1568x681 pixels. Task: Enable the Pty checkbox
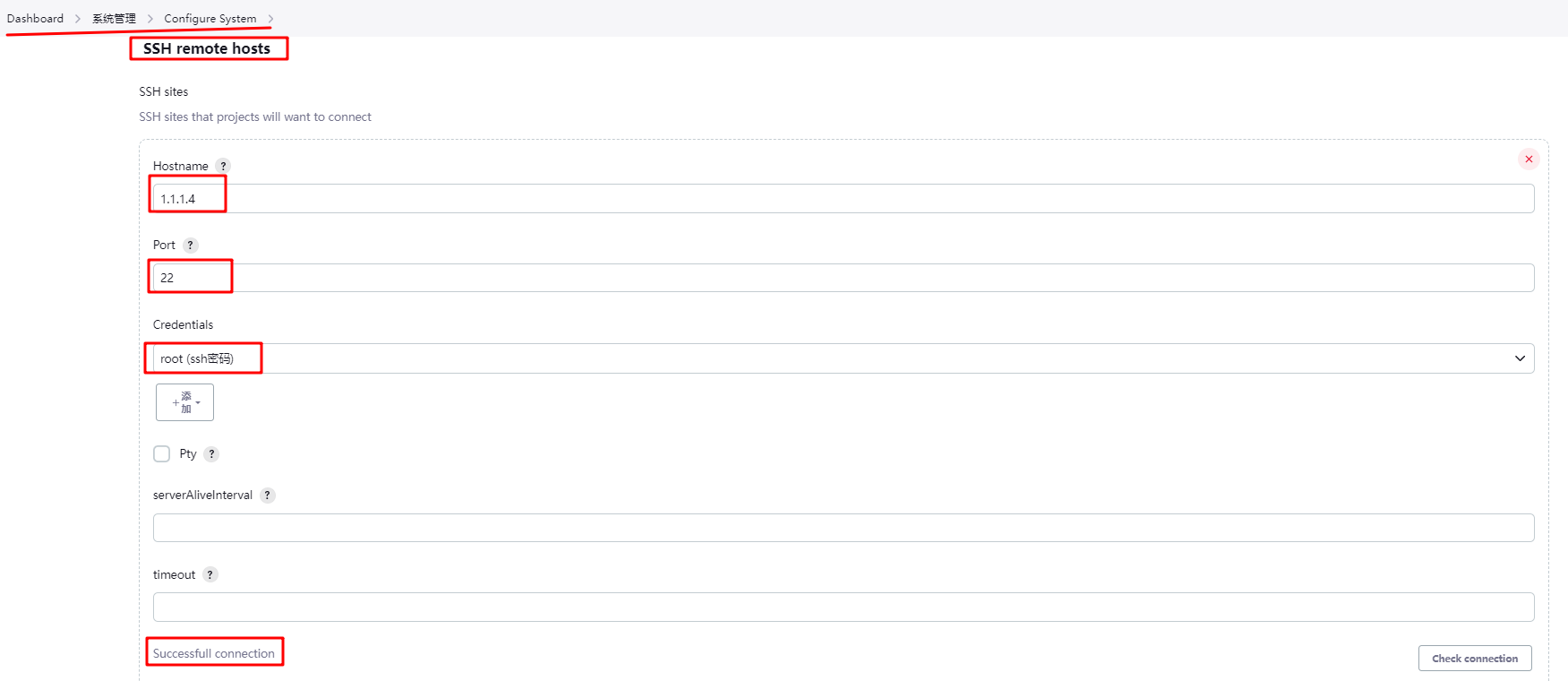(x=162, y=454)
